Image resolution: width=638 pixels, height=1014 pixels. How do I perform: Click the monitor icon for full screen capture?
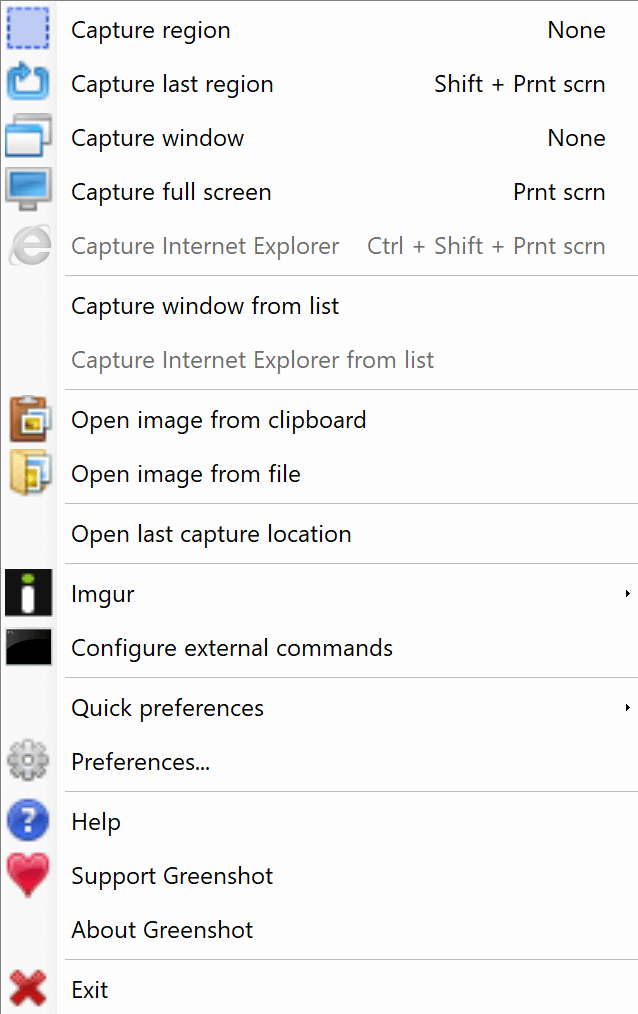pos(28,190)
